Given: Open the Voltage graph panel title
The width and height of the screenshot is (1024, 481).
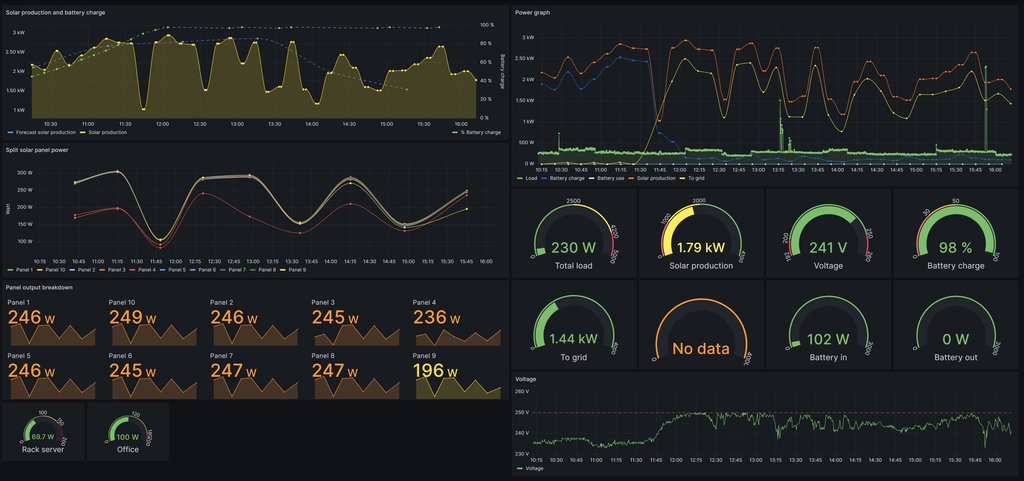Looking at the screenshot, I should coord(526,380).
